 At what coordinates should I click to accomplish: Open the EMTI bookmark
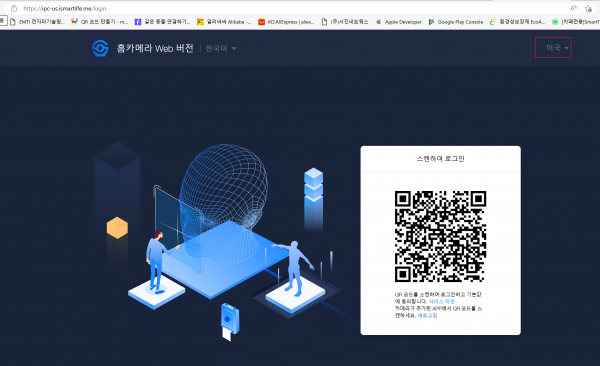[x=37, y=22]
